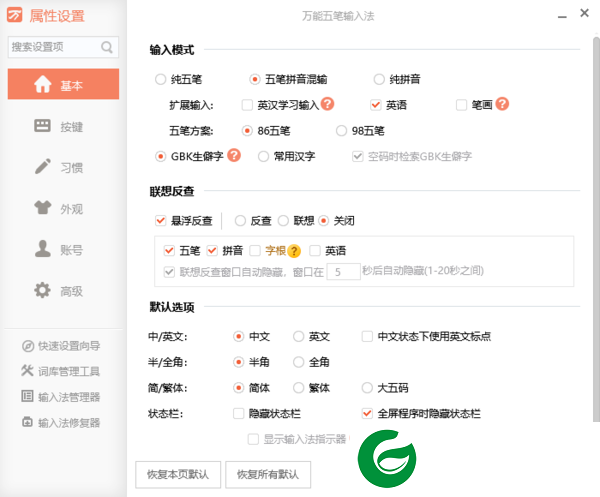Click the auto-hide seconds field showing 5
The height and width of the screenshot is (497, 600).
(x=343, y=272)
